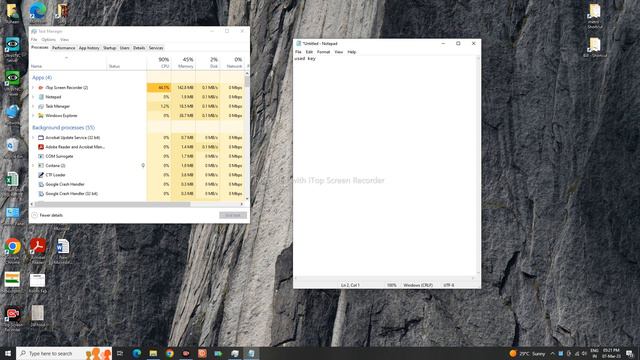Open Help menu in Notepad
The height and width of the screenshot is (360, 640).
click(x=351, y=52)
